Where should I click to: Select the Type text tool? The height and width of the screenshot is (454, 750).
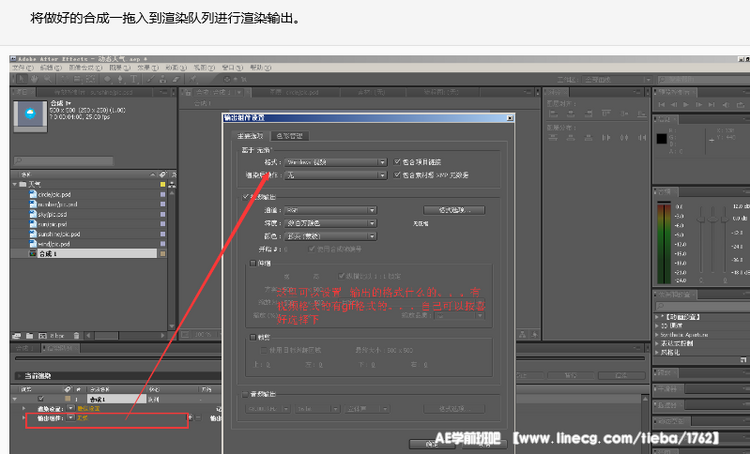pos(133,79)
